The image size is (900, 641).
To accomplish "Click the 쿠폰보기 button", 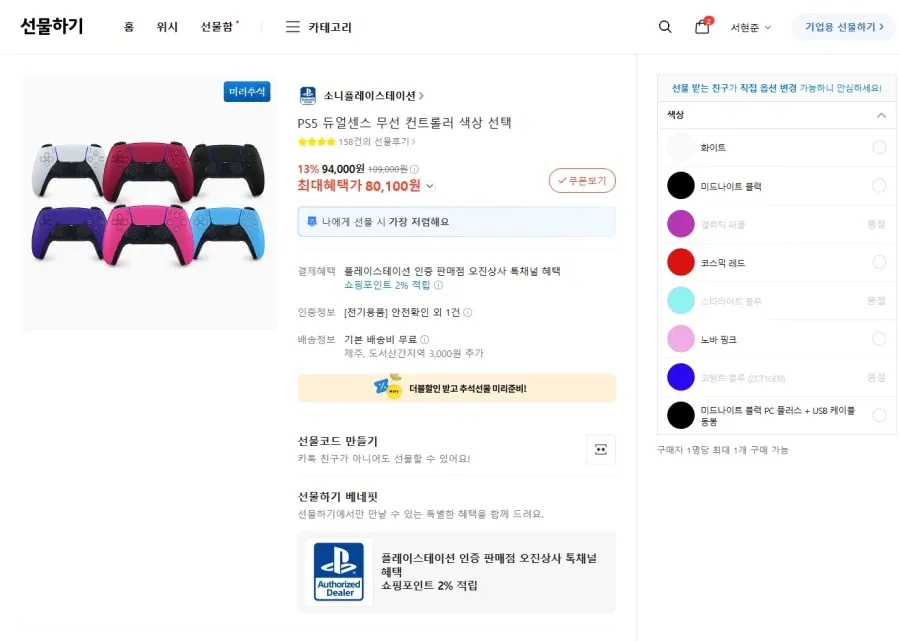I will pyautogui.click(x=582, y=181).
